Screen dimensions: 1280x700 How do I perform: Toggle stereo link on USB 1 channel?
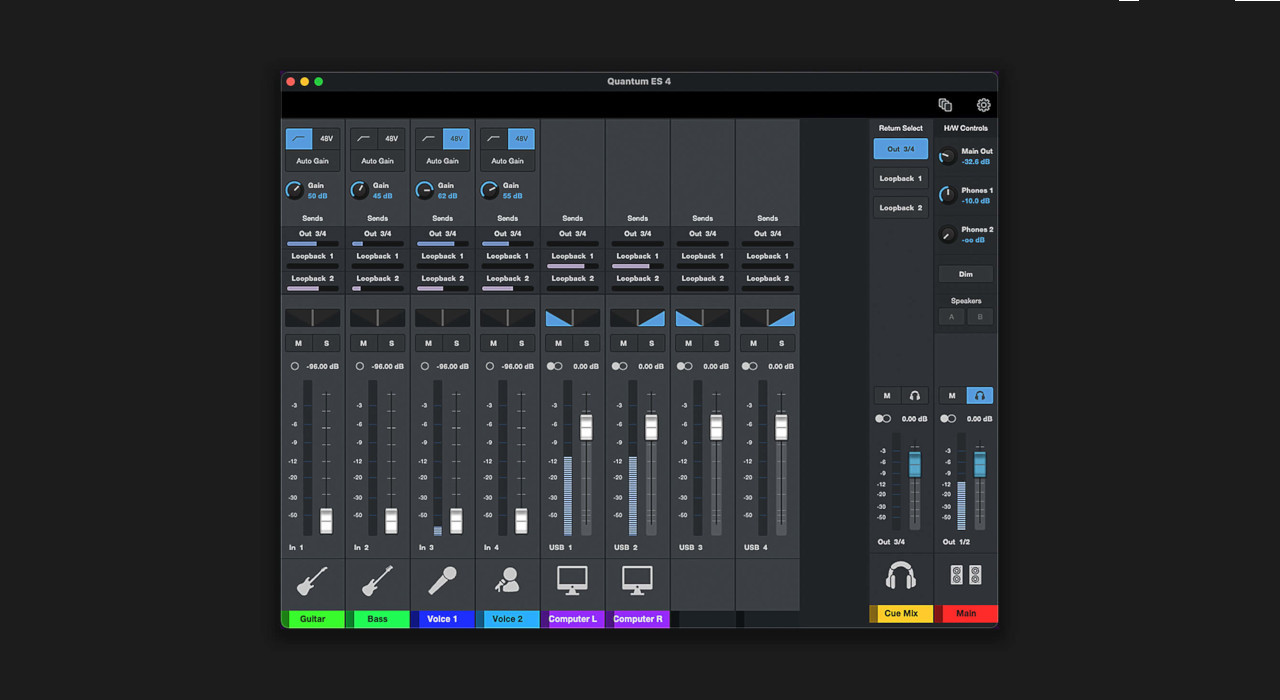click(554, 367)
